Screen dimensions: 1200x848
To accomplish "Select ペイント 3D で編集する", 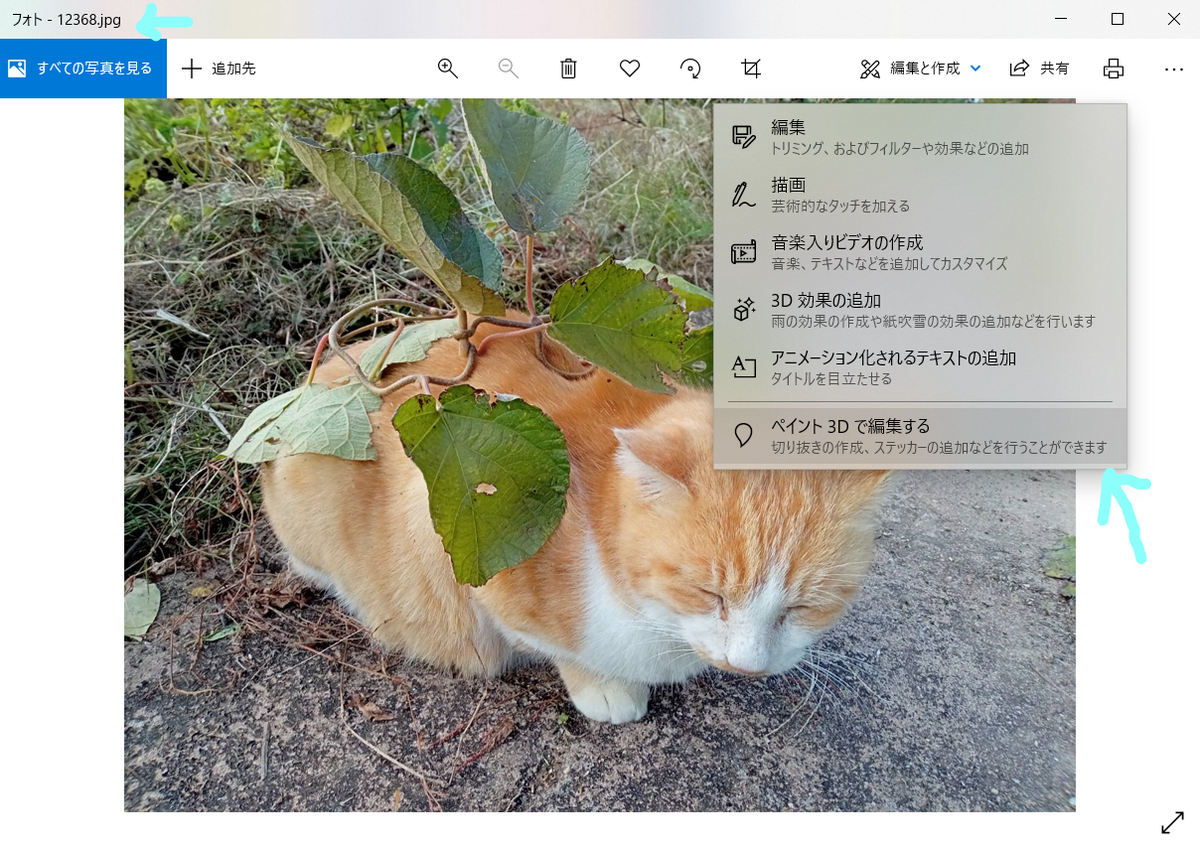I will point(920,437).
